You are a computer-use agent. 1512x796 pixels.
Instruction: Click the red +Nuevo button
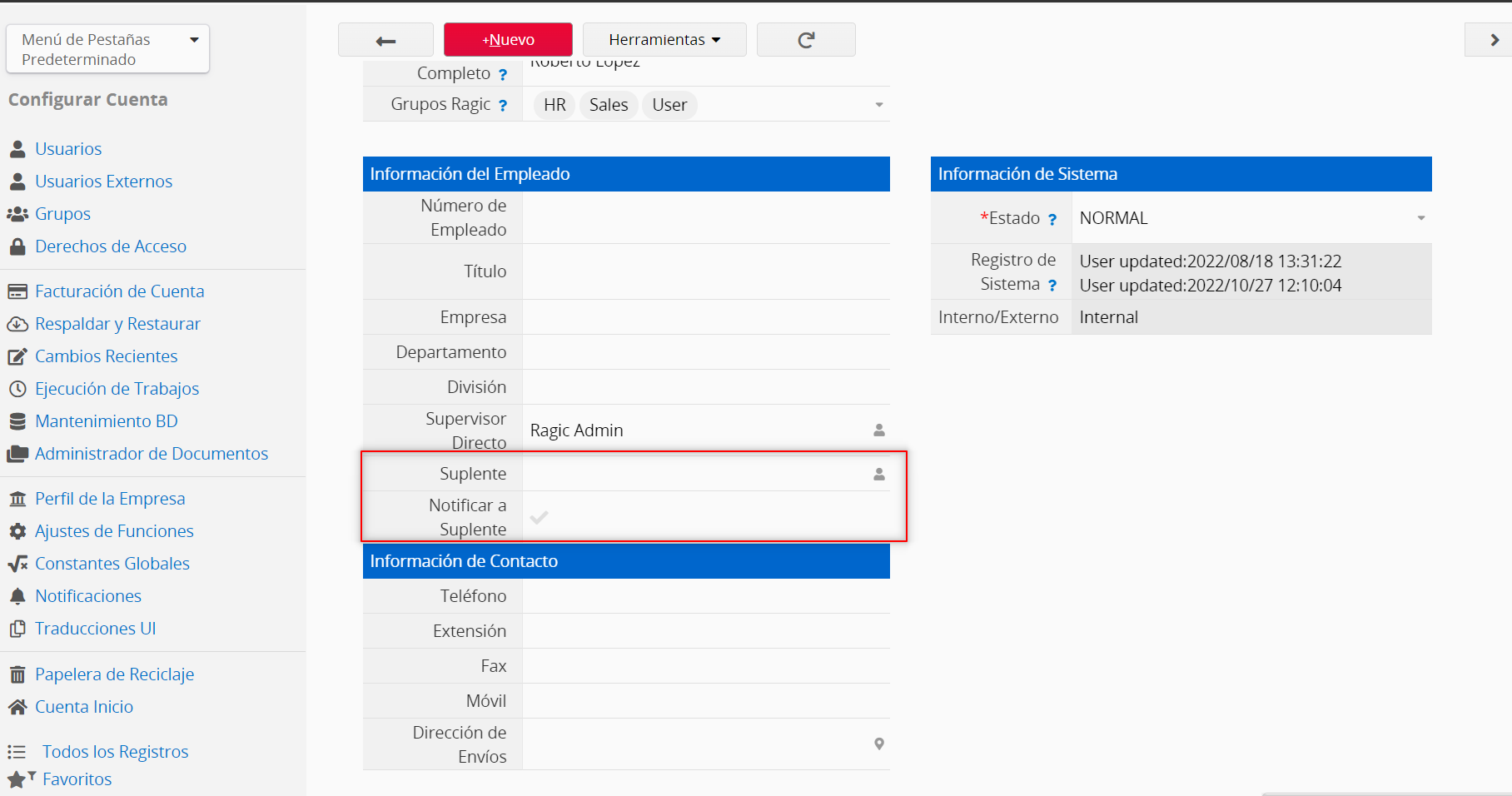508,40
